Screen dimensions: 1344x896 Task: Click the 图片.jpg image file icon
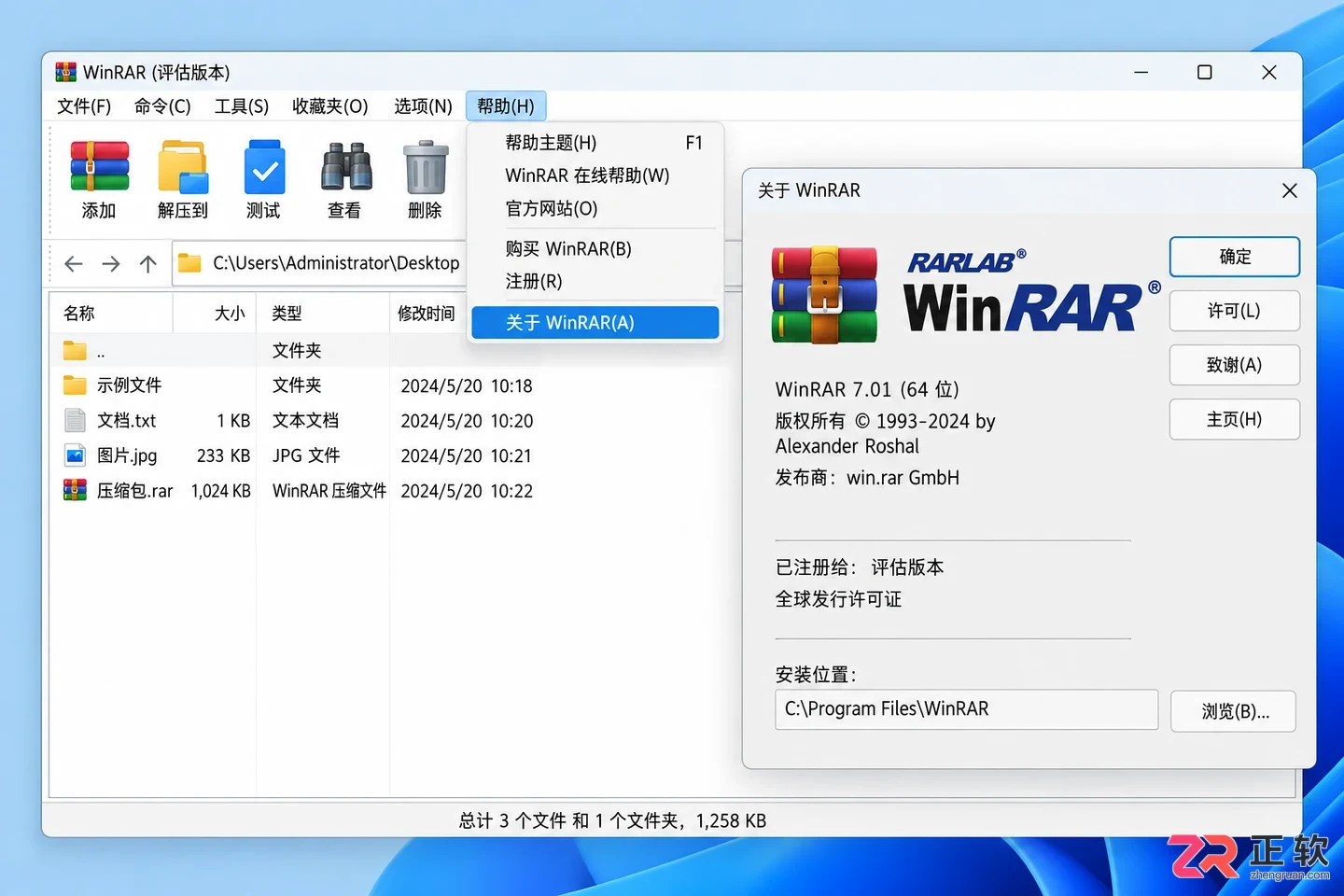pos(75,455)
